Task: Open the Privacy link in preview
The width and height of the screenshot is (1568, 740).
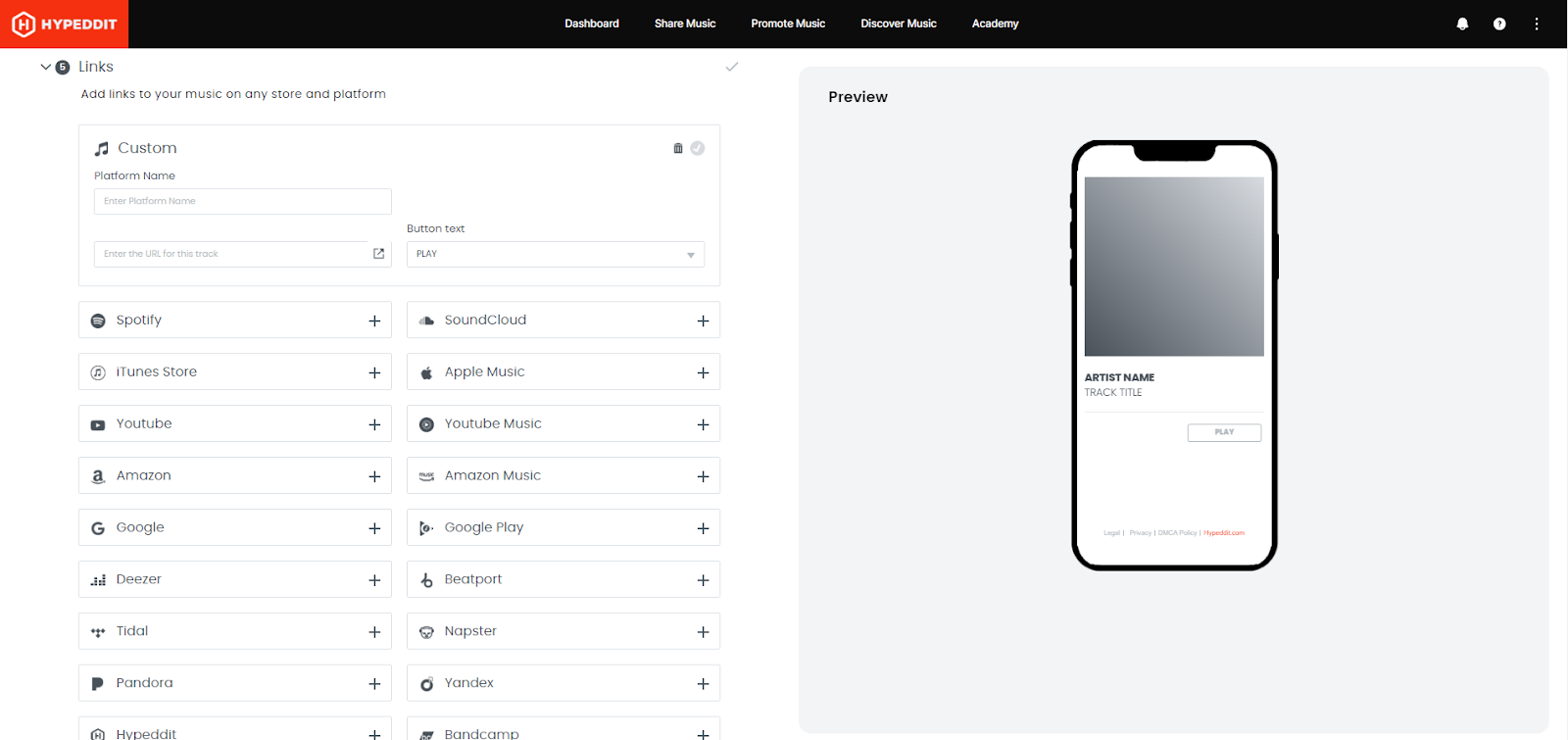Action: pos(1141,533)
